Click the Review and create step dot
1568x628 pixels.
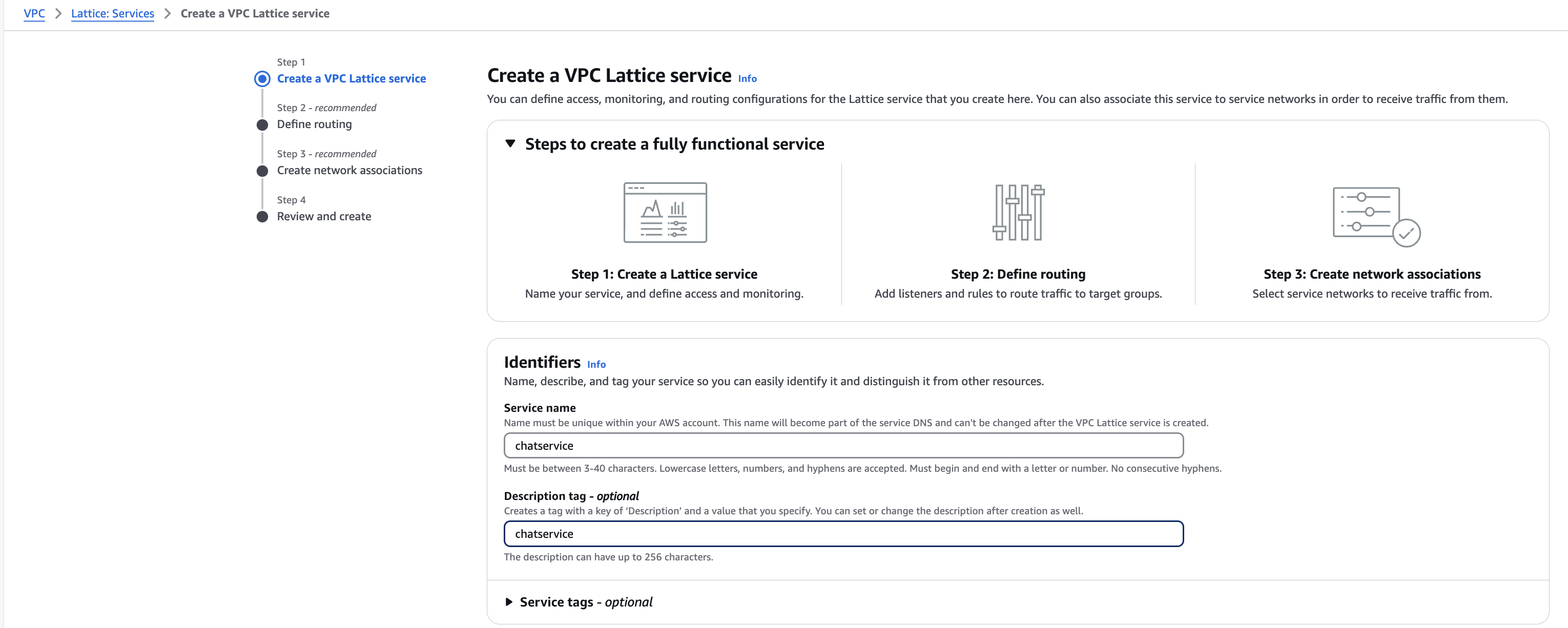(262, 217)
